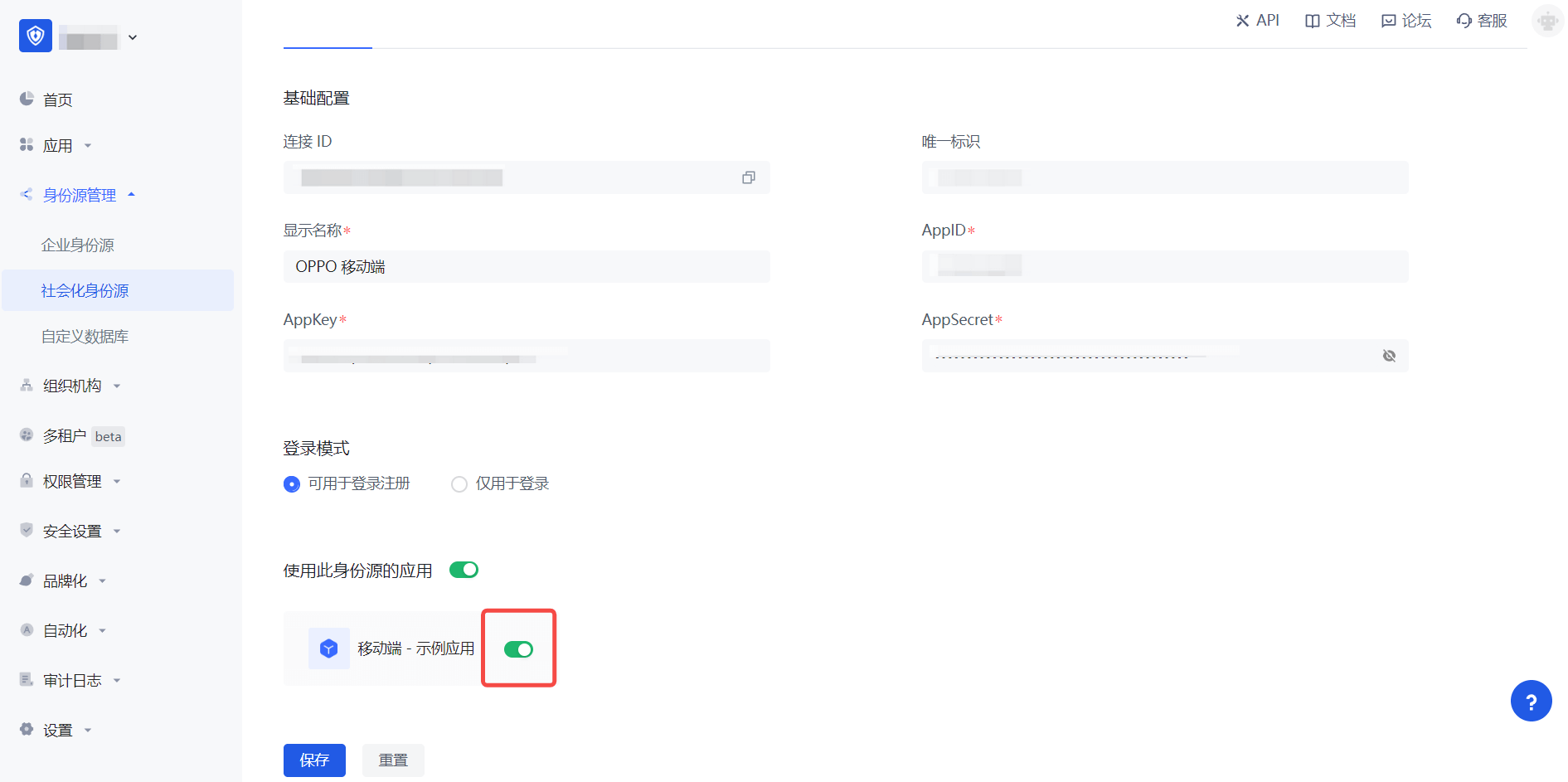
Task: Expand the 组织机构 sidebar menu
Action: coord(72,386)
